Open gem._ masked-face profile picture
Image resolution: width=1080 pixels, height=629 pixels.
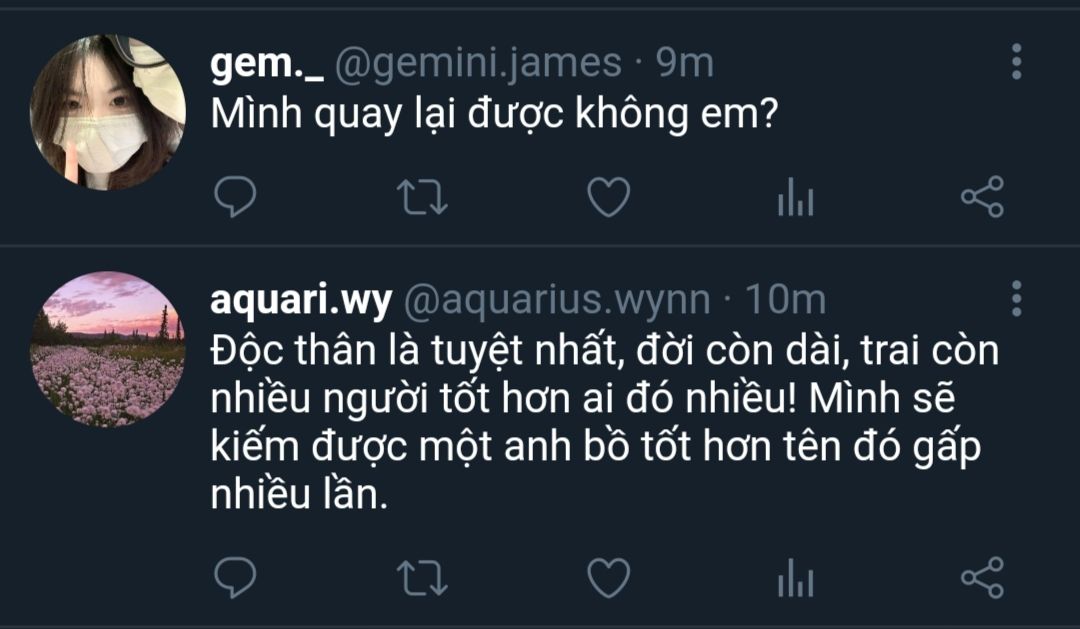(x=107, y=112)
